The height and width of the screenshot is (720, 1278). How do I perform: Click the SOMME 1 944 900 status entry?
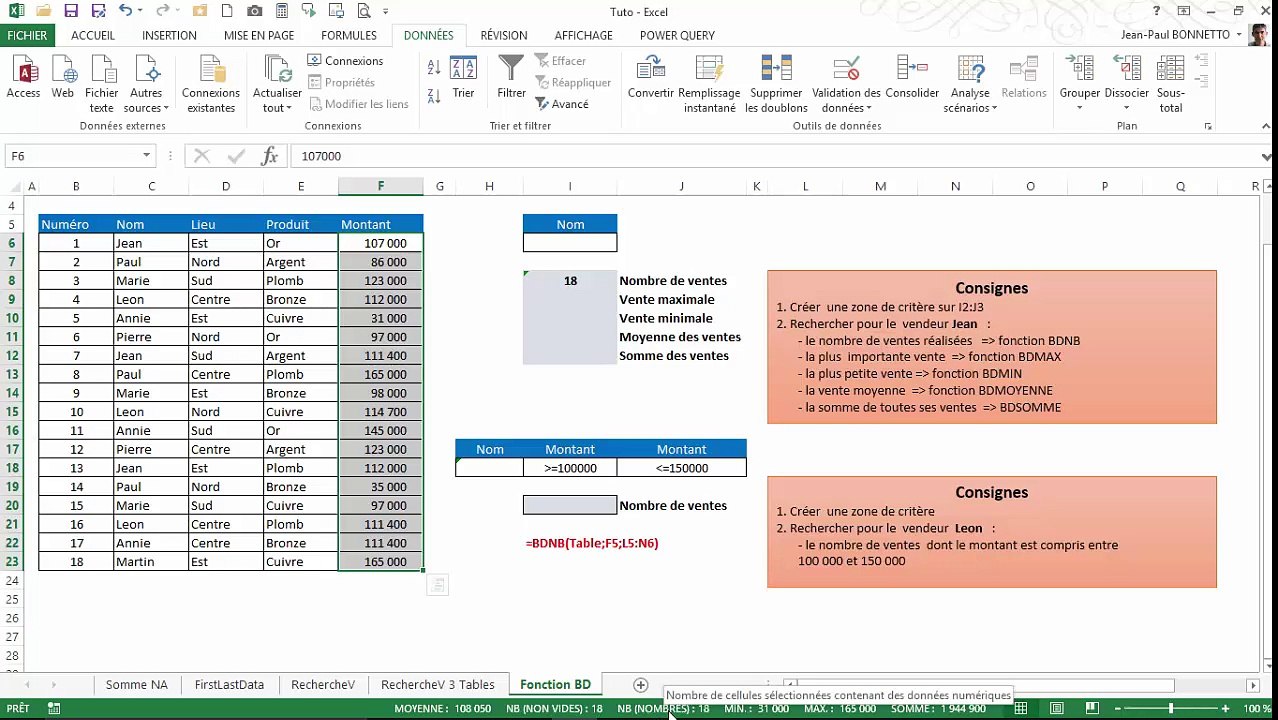[938, 709]
